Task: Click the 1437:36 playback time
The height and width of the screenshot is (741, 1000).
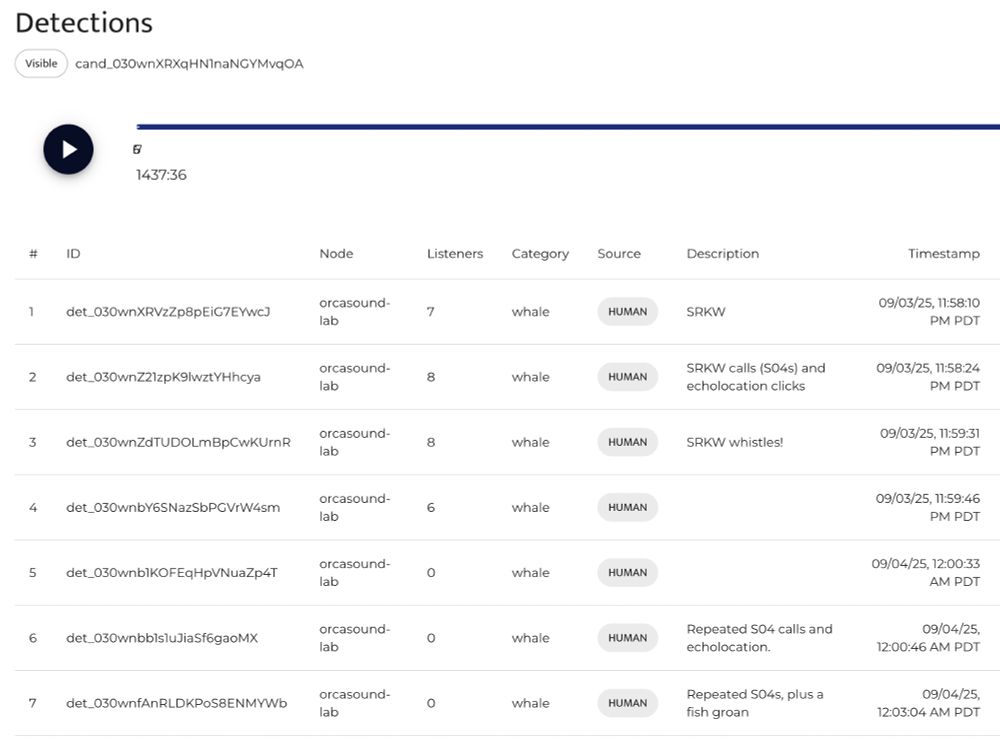Action: click(161, 175)
